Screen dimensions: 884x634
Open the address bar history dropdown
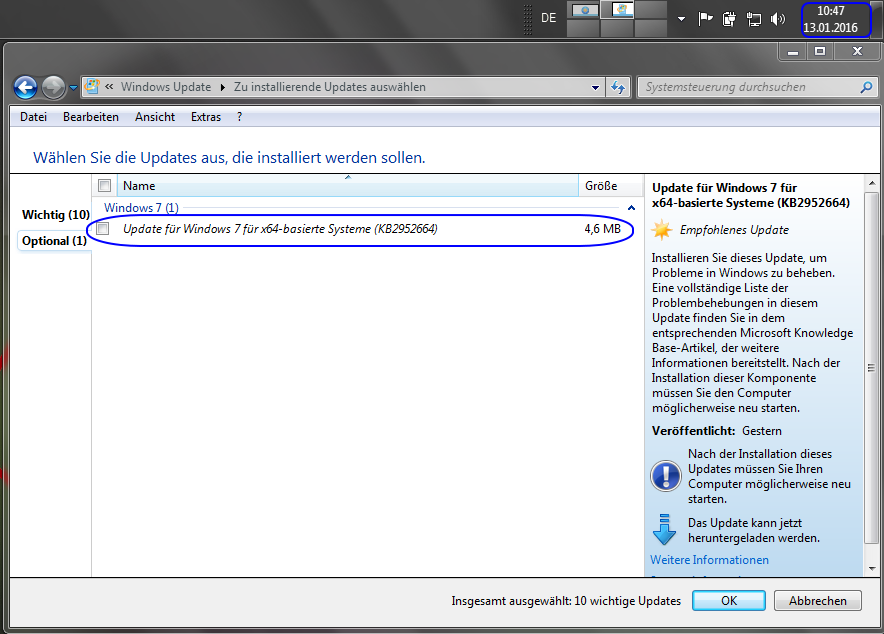tap(595, 87)
